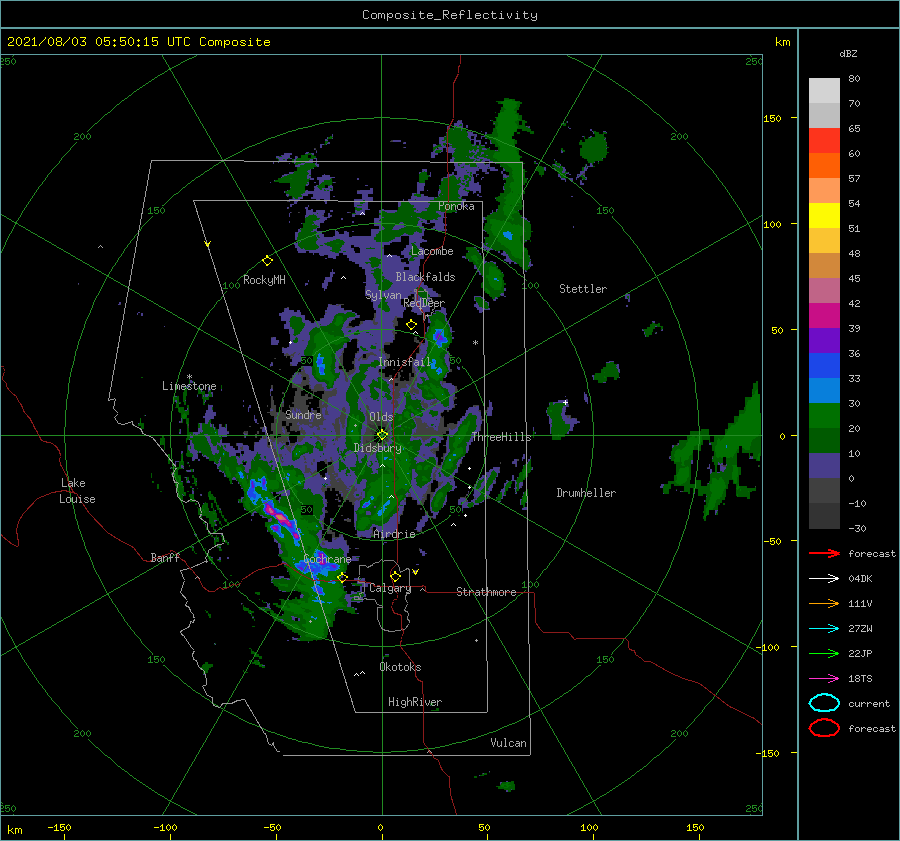Viewport: 900px width, 841px height.
Task: Click the Okotoks city label
Action: [x=400, y=667]
